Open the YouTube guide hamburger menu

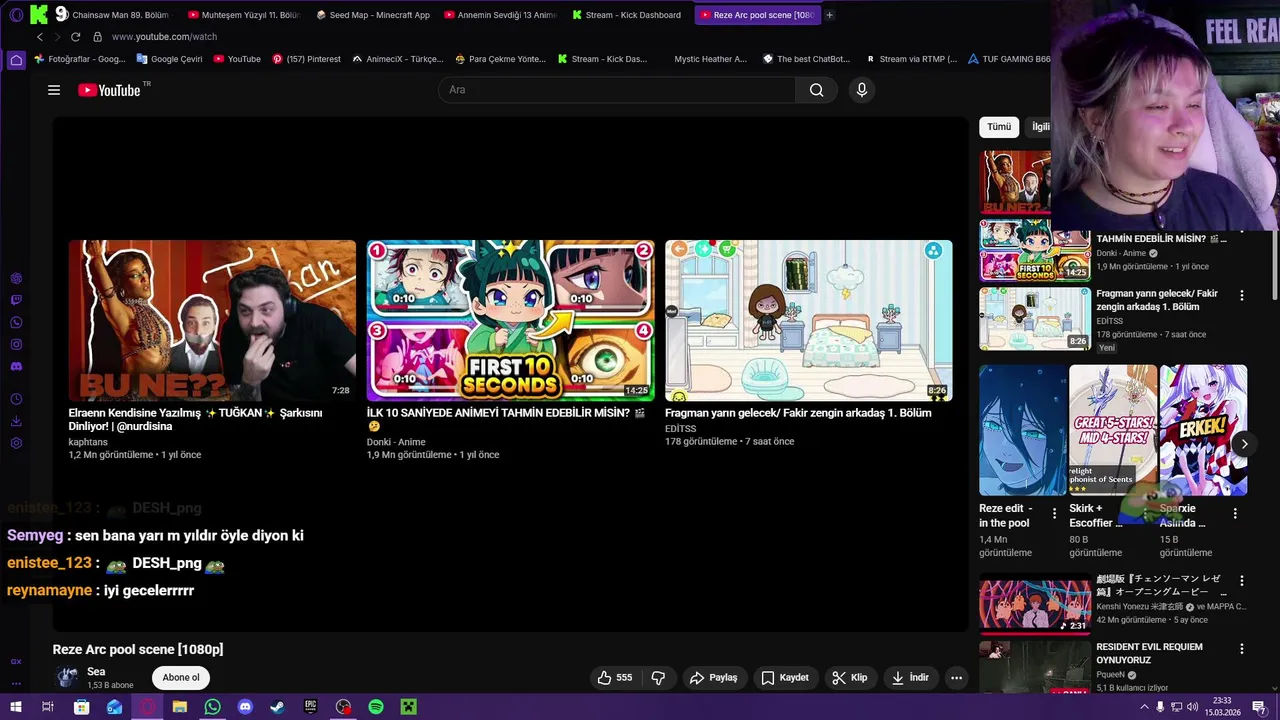click(54, 90)
